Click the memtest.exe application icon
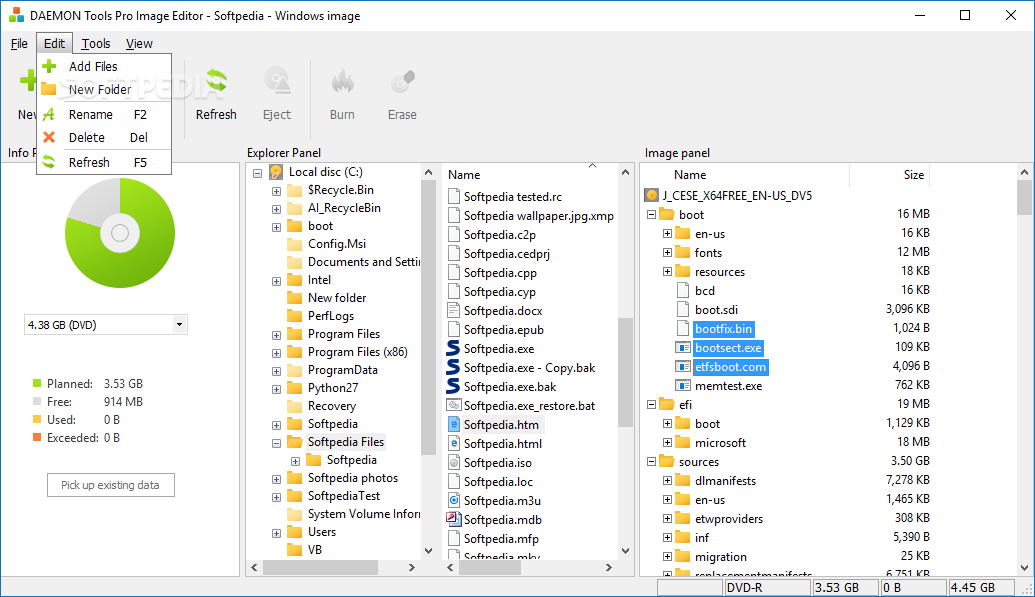 tap(683, 386)
